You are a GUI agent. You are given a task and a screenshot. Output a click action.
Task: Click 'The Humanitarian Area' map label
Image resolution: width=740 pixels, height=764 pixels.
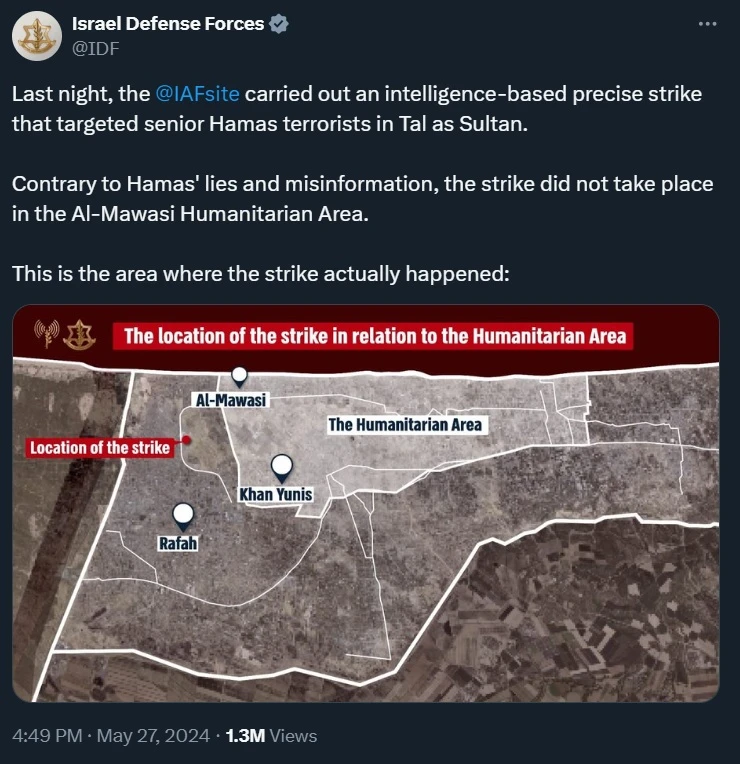click(405, 425)
